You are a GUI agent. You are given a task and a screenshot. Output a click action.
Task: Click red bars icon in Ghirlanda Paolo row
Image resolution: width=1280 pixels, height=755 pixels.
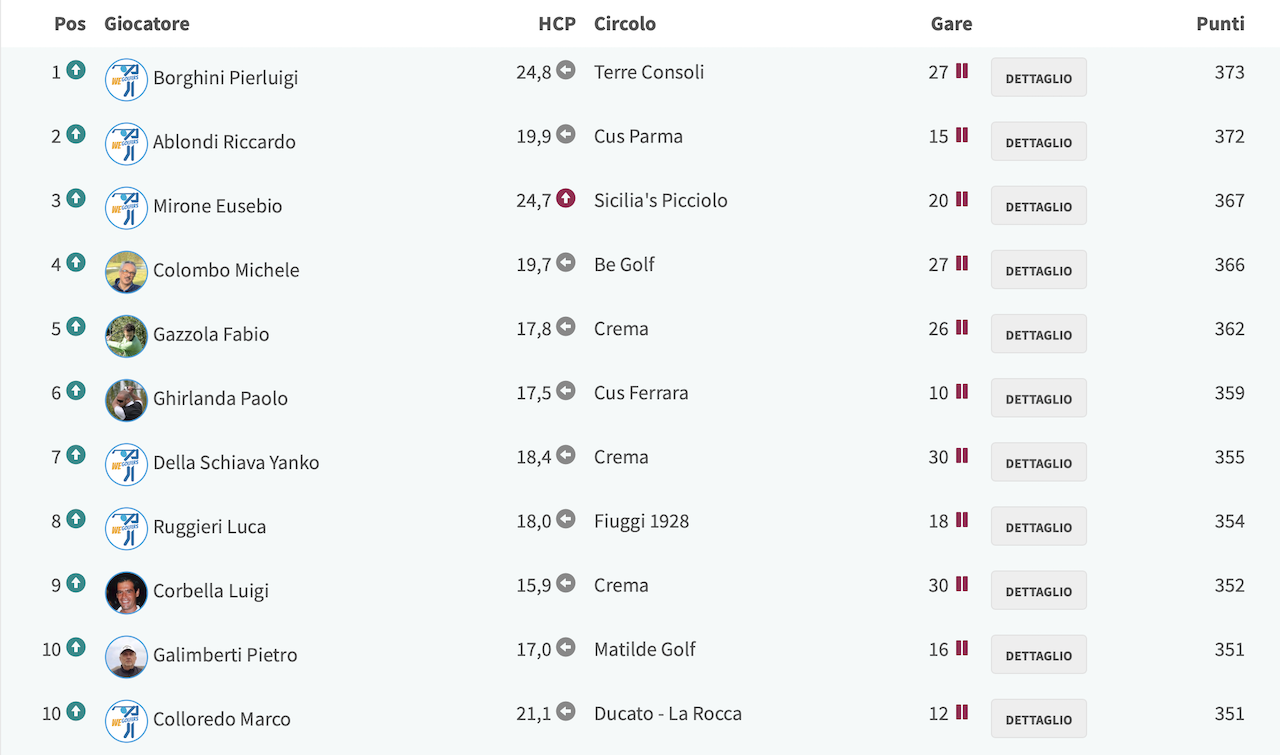pyautogui.click(x=962, y=391)
